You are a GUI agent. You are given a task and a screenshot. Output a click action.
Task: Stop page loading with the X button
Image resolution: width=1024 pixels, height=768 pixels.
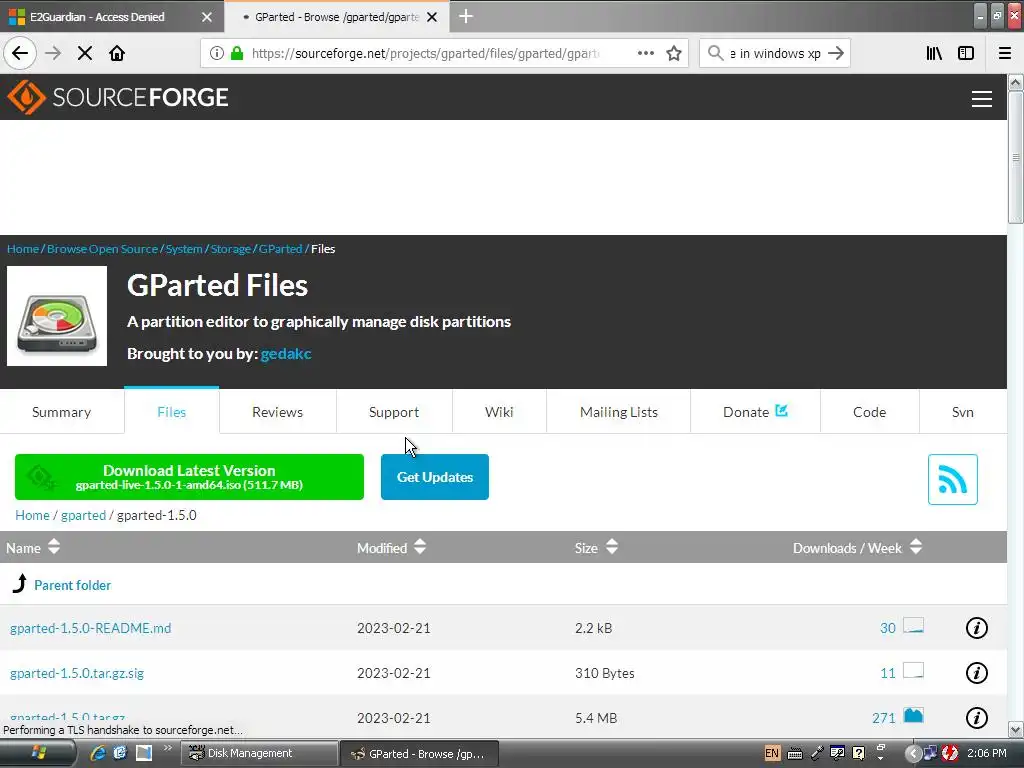tap(85, 53)
